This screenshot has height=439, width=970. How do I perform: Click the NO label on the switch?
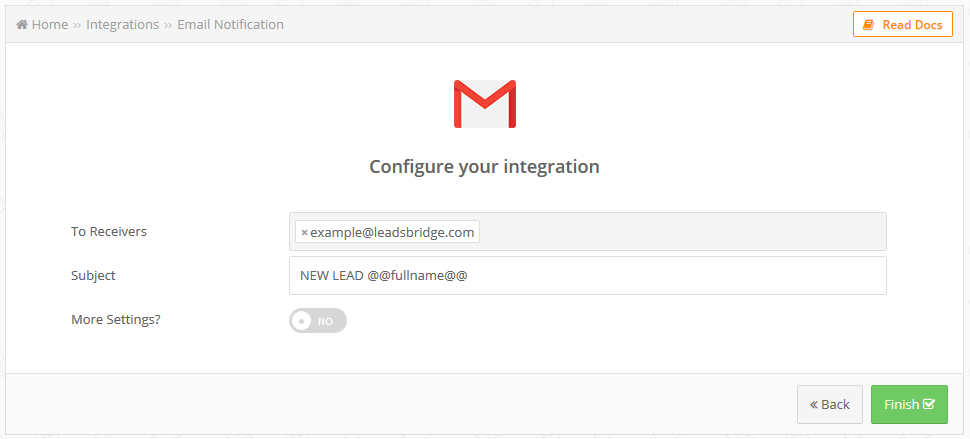tap(325, 322)
